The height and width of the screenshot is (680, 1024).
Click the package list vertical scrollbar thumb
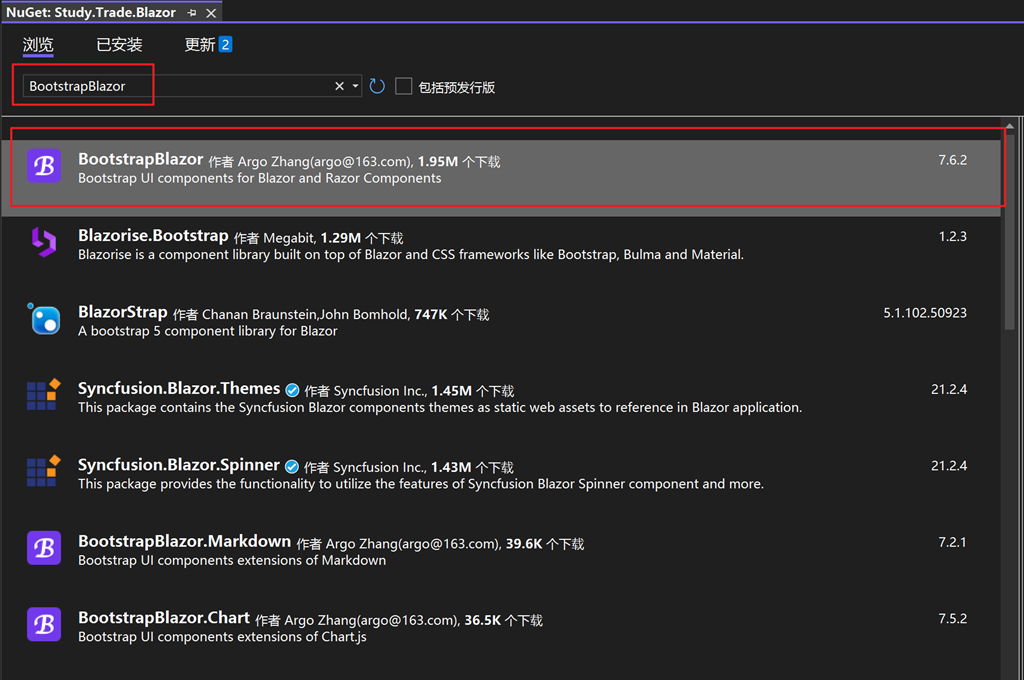(1010, 232)
